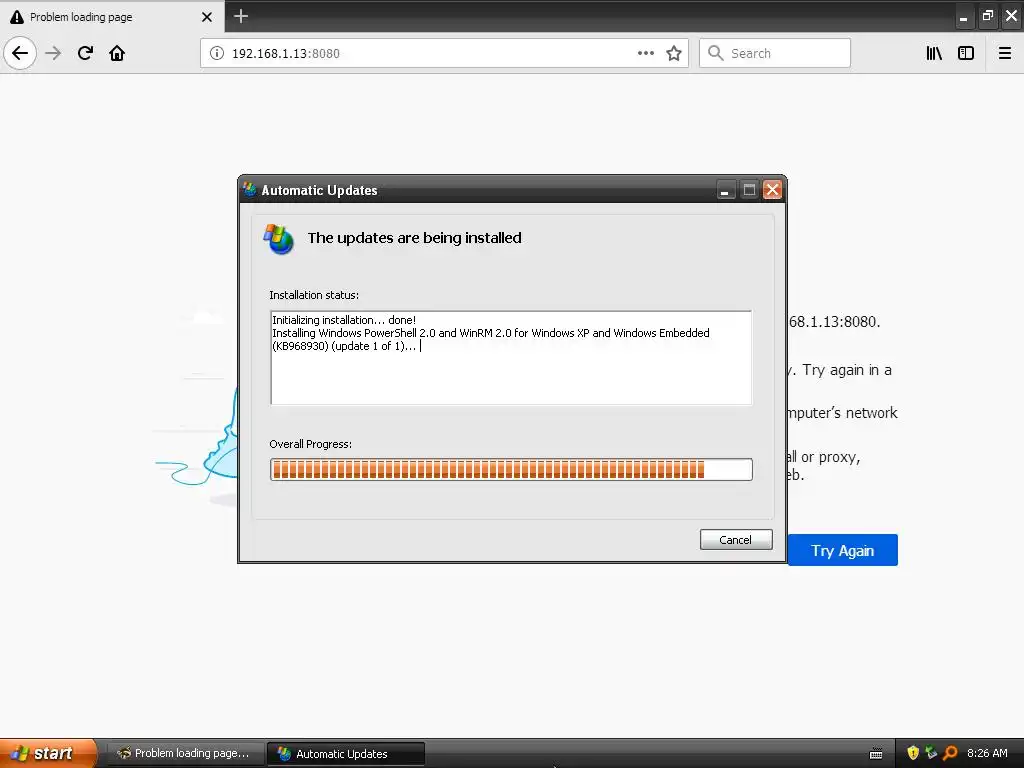The height and width of the screenshot is (768, 1024).
Task: Click inside the Search field
Action: [775, 53]
